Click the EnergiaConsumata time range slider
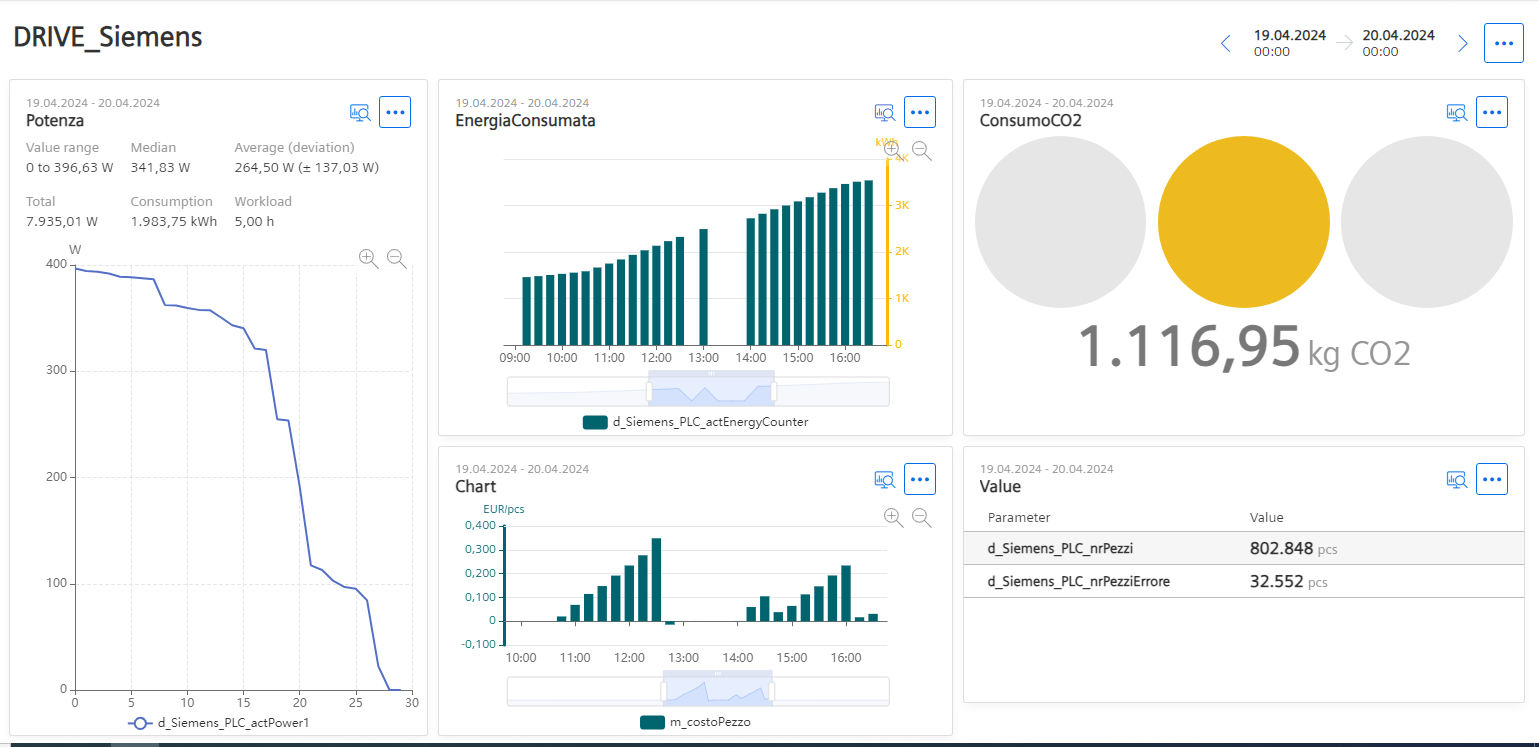 tap(710, 391)
